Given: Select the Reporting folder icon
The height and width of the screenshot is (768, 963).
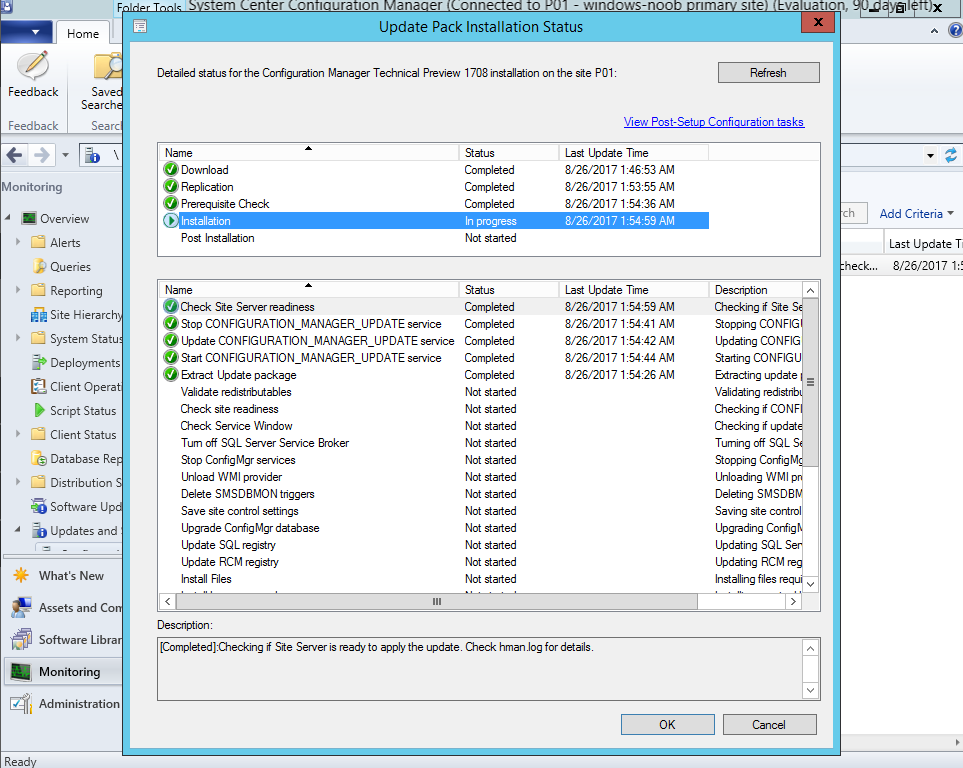Looking at the screenshot, I should (38, 290).
